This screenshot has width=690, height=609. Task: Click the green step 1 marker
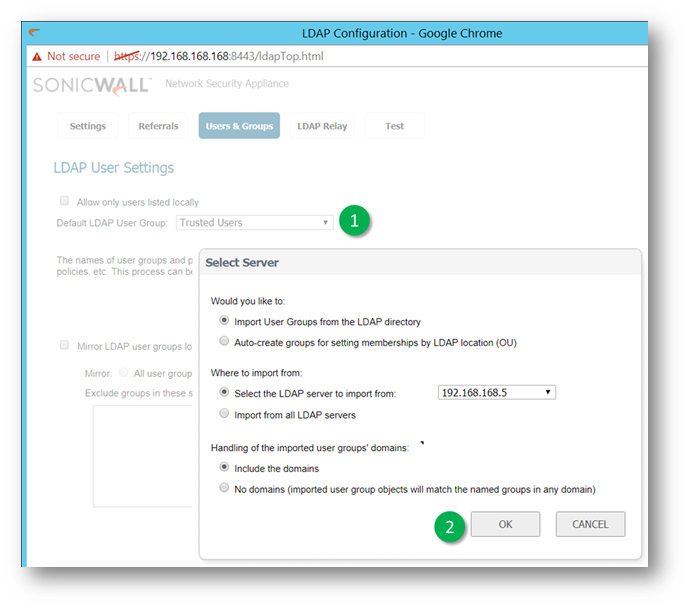354,222
